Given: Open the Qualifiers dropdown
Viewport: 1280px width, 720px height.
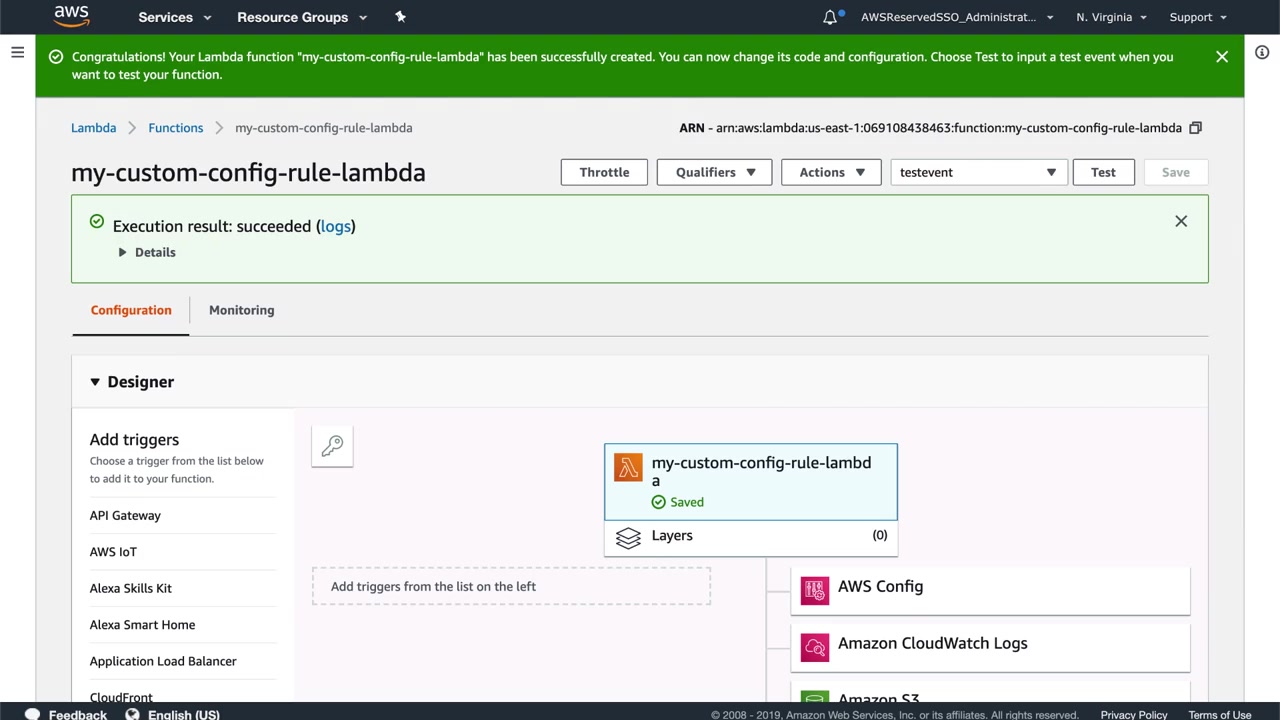Looking at the screenshot, I should pos(714,172).
